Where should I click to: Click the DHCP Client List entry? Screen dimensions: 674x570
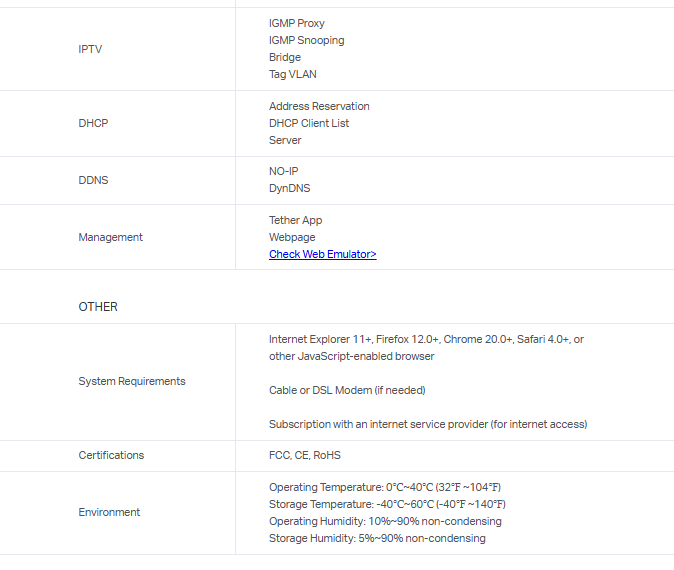309,123
